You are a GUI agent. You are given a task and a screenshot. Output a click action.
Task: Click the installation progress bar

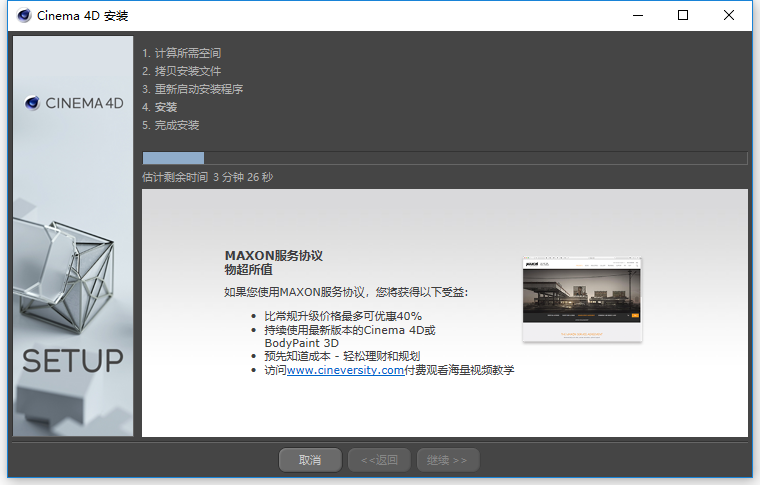click(x=444, y=158)
